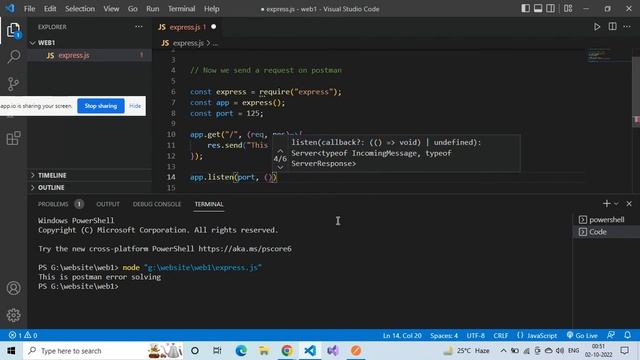Open the Help menu
This screenshot has width=640, height=360.
[211, 9]
